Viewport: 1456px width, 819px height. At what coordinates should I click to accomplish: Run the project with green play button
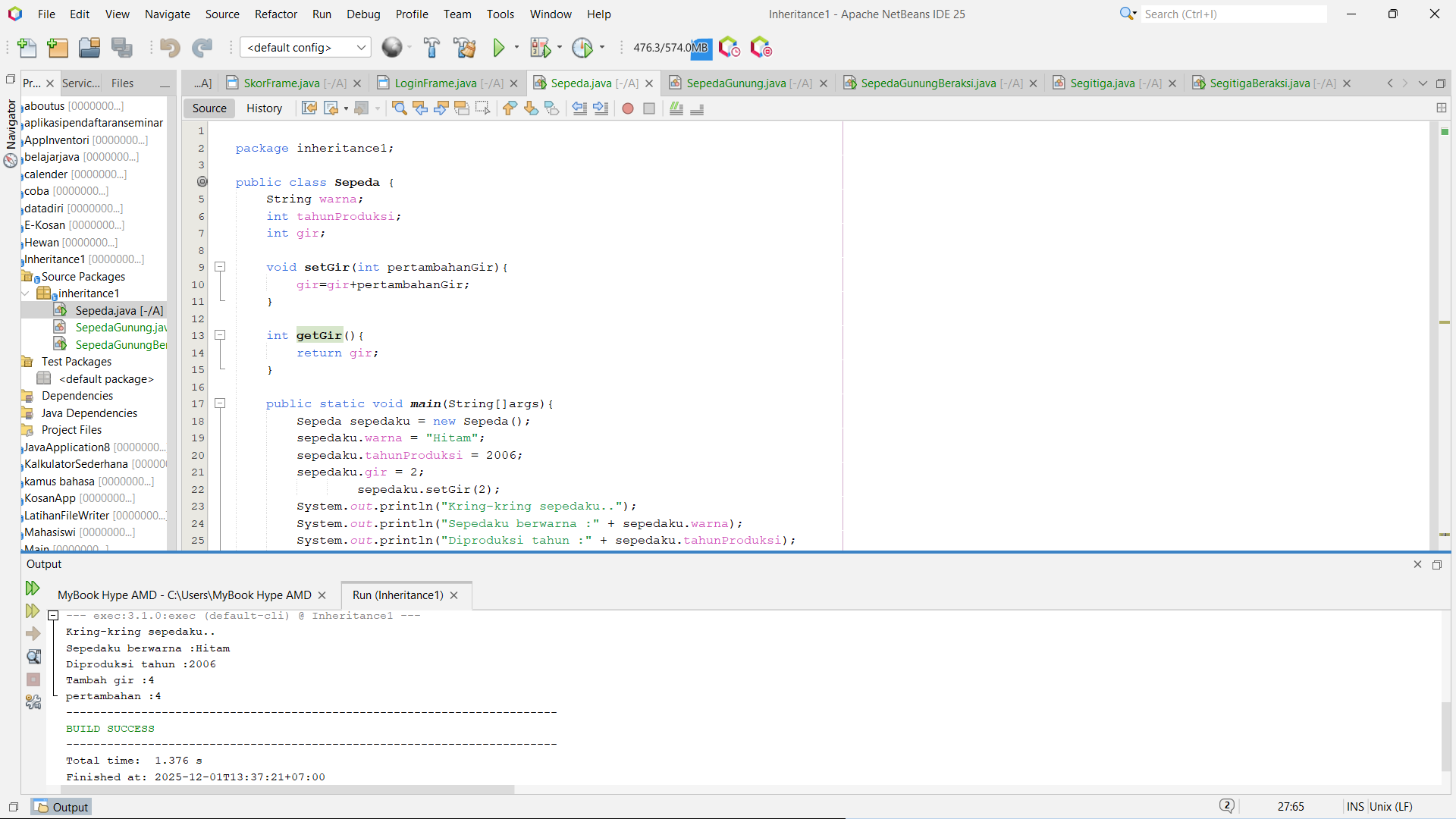pyautogui.click(x=498, y=48)
